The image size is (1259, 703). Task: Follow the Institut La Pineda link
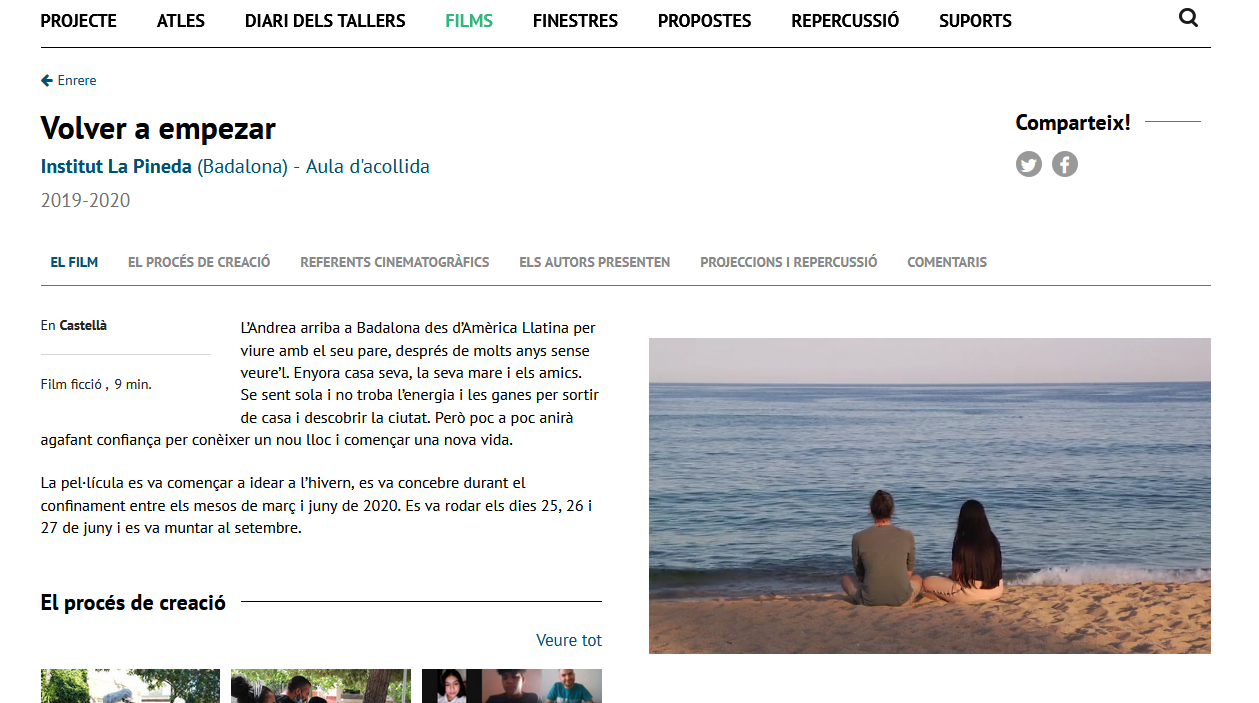pos(116,167)
